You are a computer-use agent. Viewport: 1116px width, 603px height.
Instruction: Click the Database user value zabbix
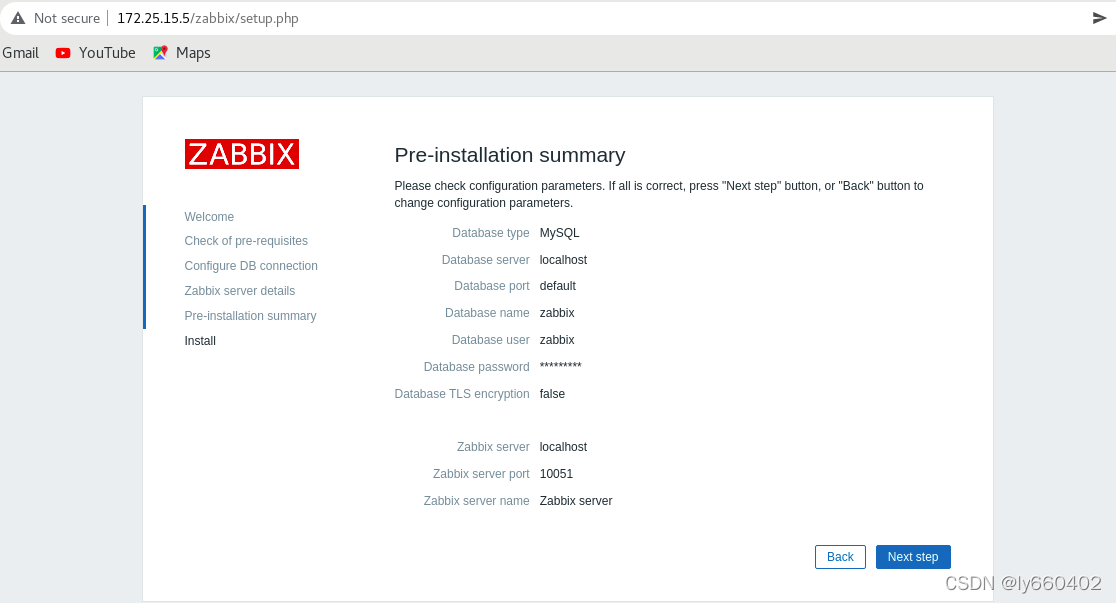pos(557,340)
